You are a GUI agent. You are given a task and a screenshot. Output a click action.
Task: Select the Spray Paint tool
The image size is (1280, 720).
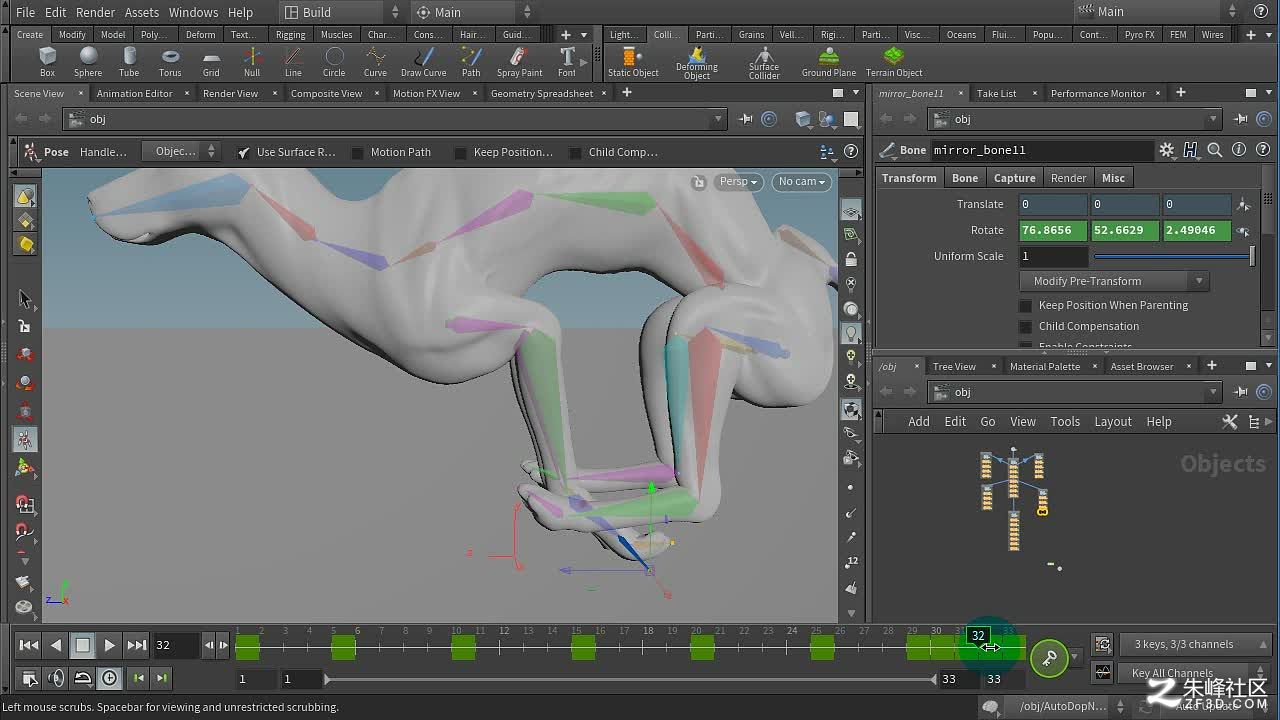[520, 62]
